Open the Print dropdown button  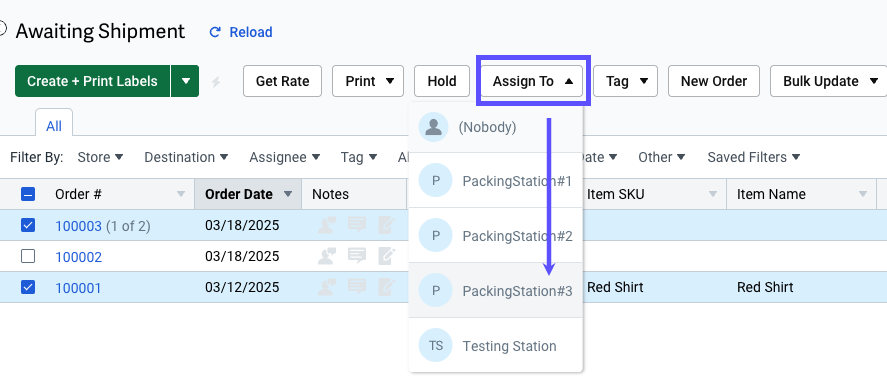(368, 81)
